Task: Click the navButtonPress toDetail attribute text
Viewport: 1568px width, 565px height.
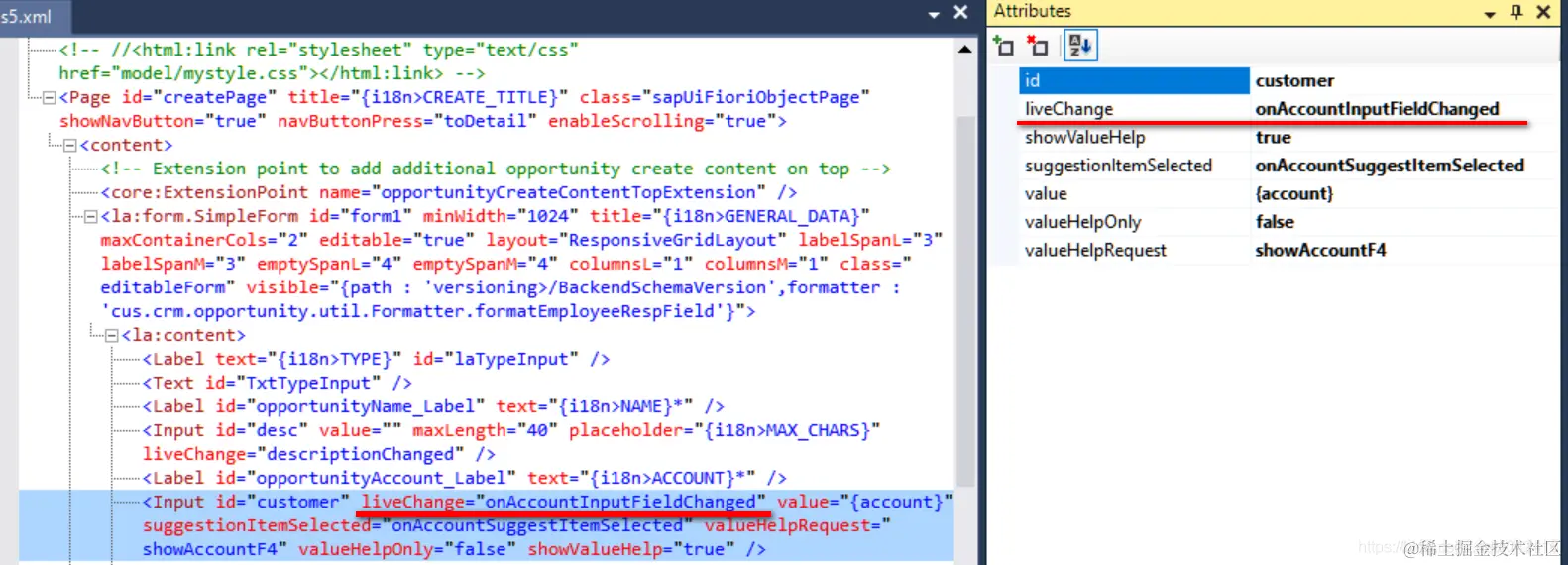Action: 407,121
